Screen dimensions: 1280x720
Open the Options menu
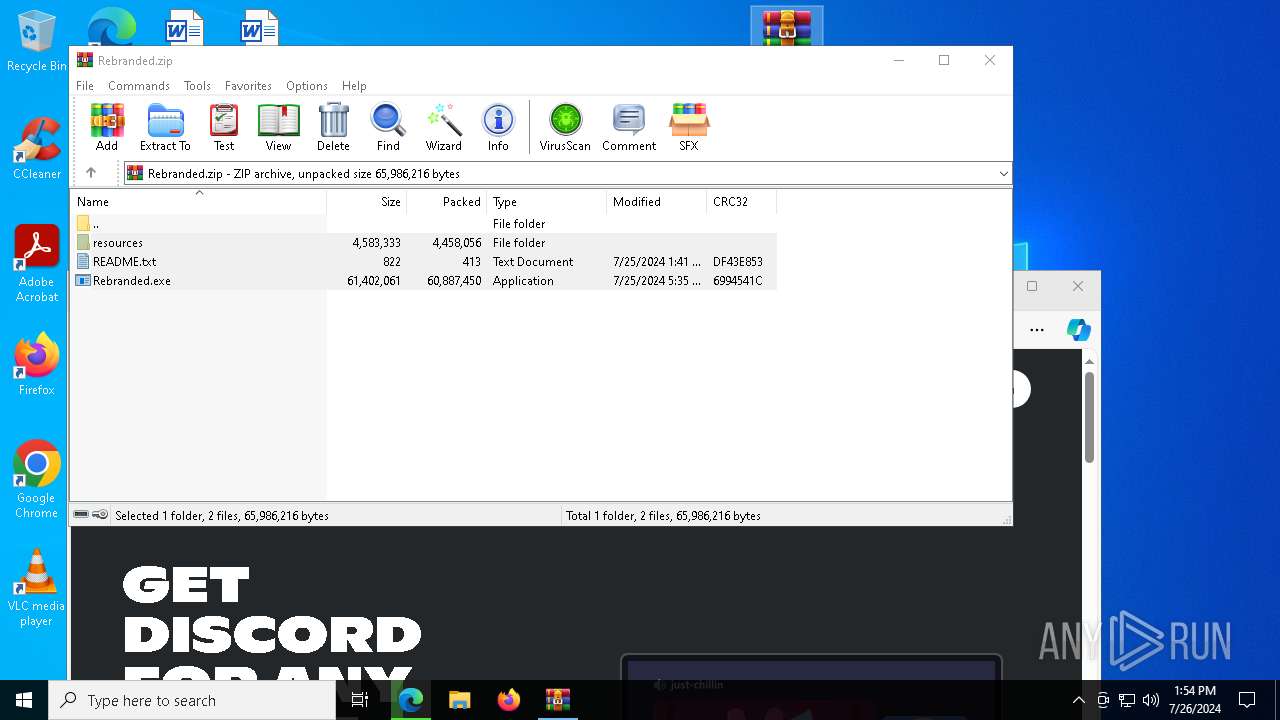pos(307,86)
